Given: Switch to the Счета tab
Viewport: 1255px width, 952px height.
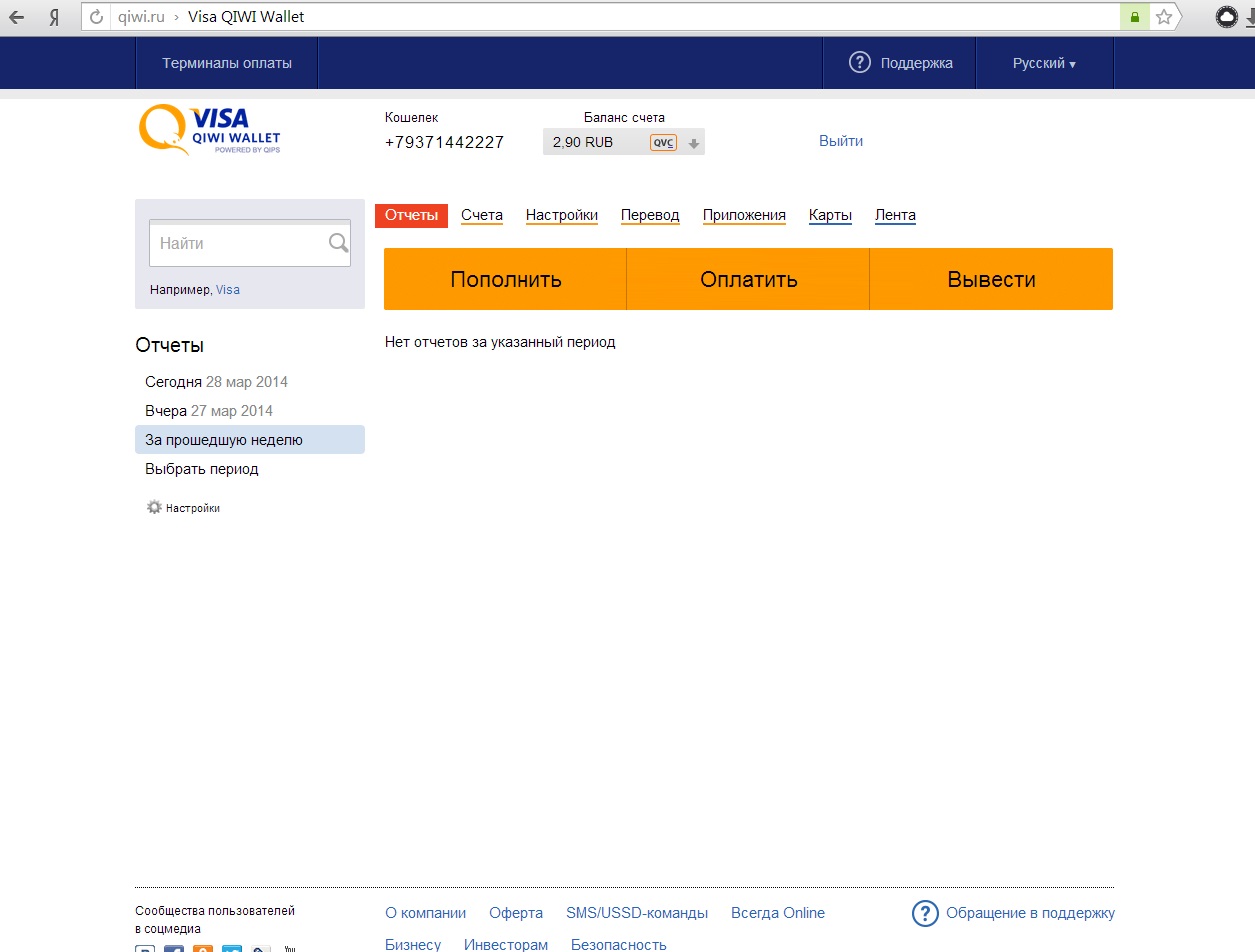Looking at the screenshot, I should [x=482, y=215].
